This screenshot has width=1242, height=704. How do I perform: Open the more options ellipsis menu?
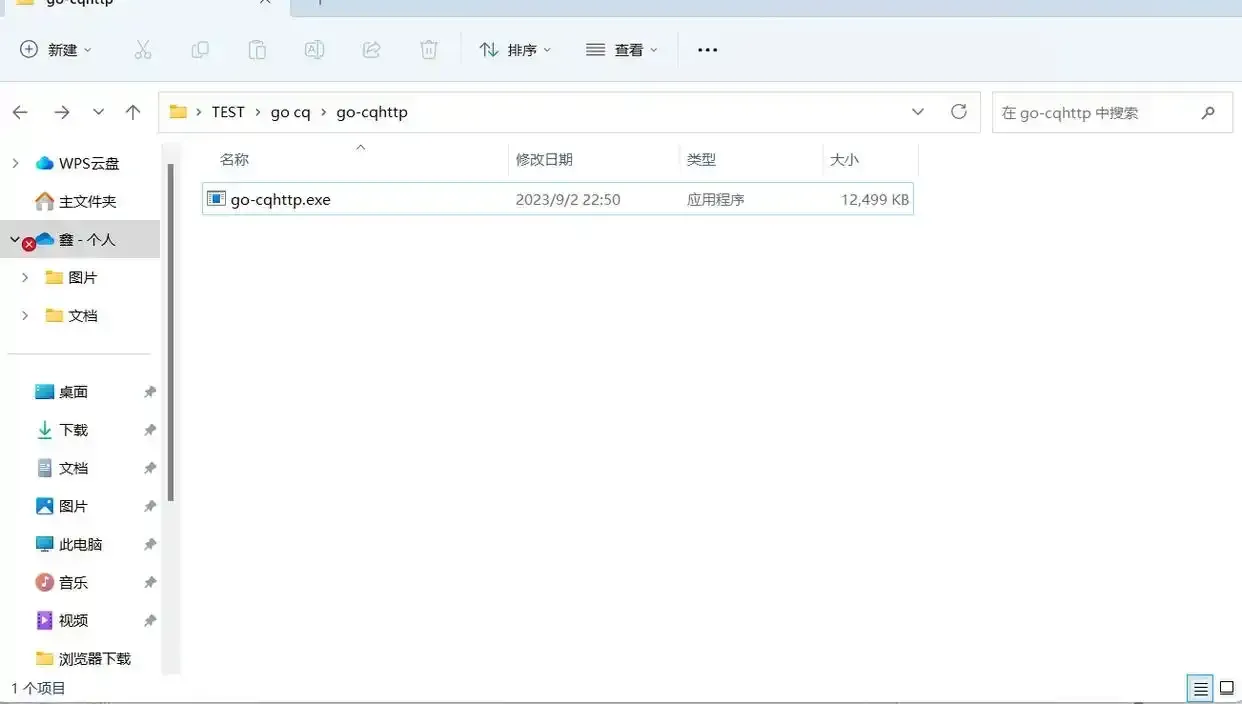(x=707, y=49)
